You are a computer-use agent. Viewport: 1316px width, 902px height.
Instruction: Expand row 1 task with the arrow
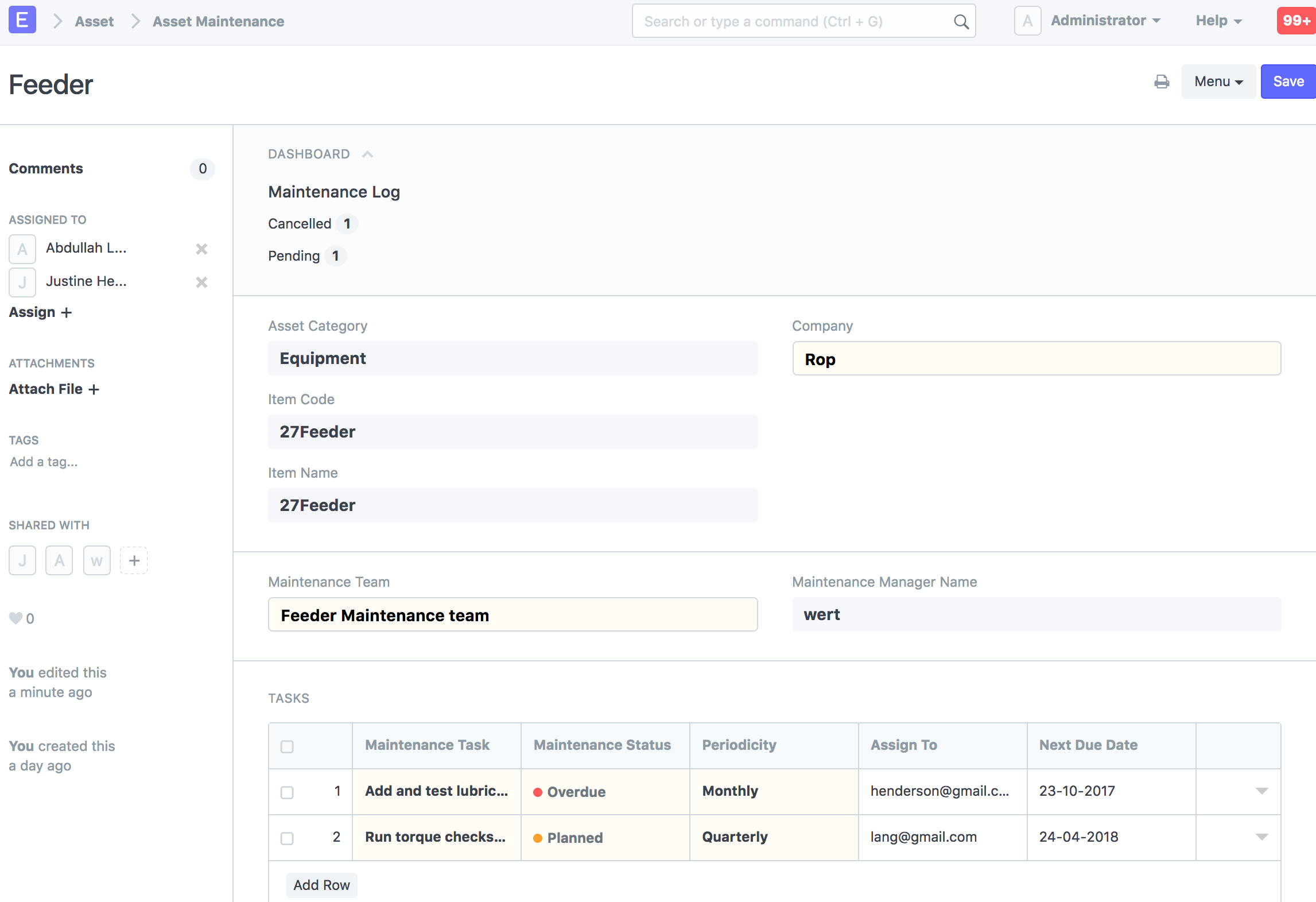point(1261,791)
